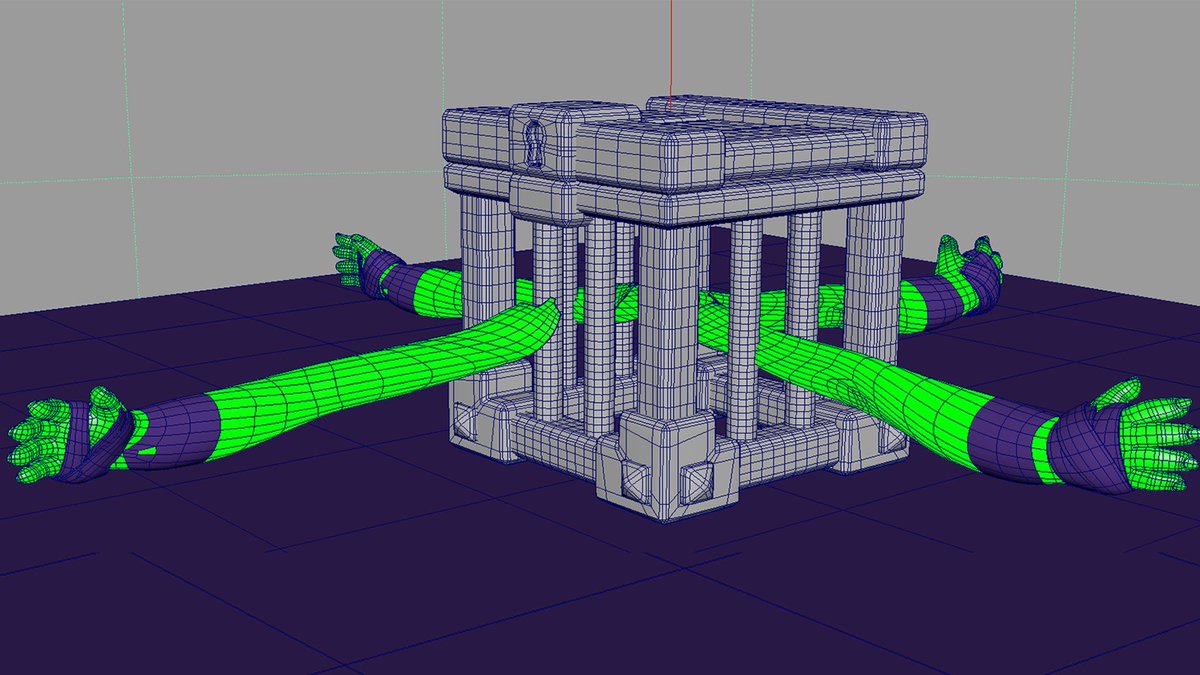Select the front center pillar of the cage
The height and width of the screenshot is (675, 1200).
667,320
